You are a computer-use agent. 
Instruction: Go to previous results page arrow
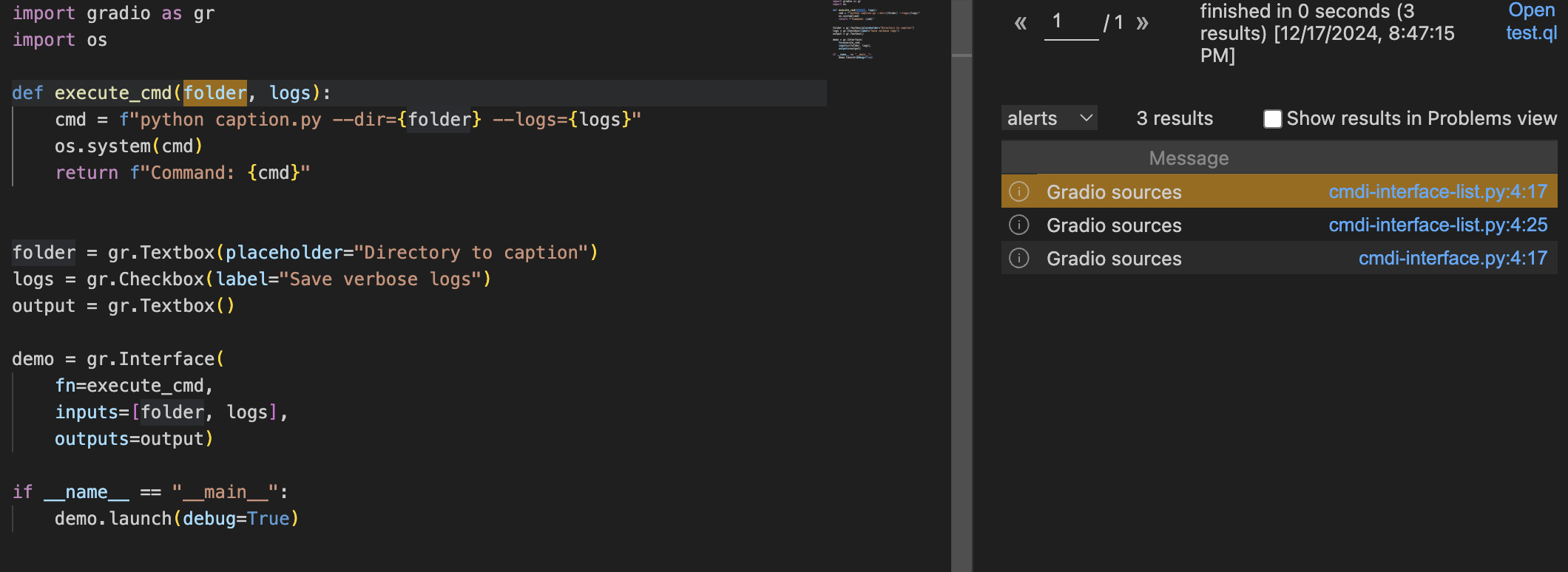1021,23
